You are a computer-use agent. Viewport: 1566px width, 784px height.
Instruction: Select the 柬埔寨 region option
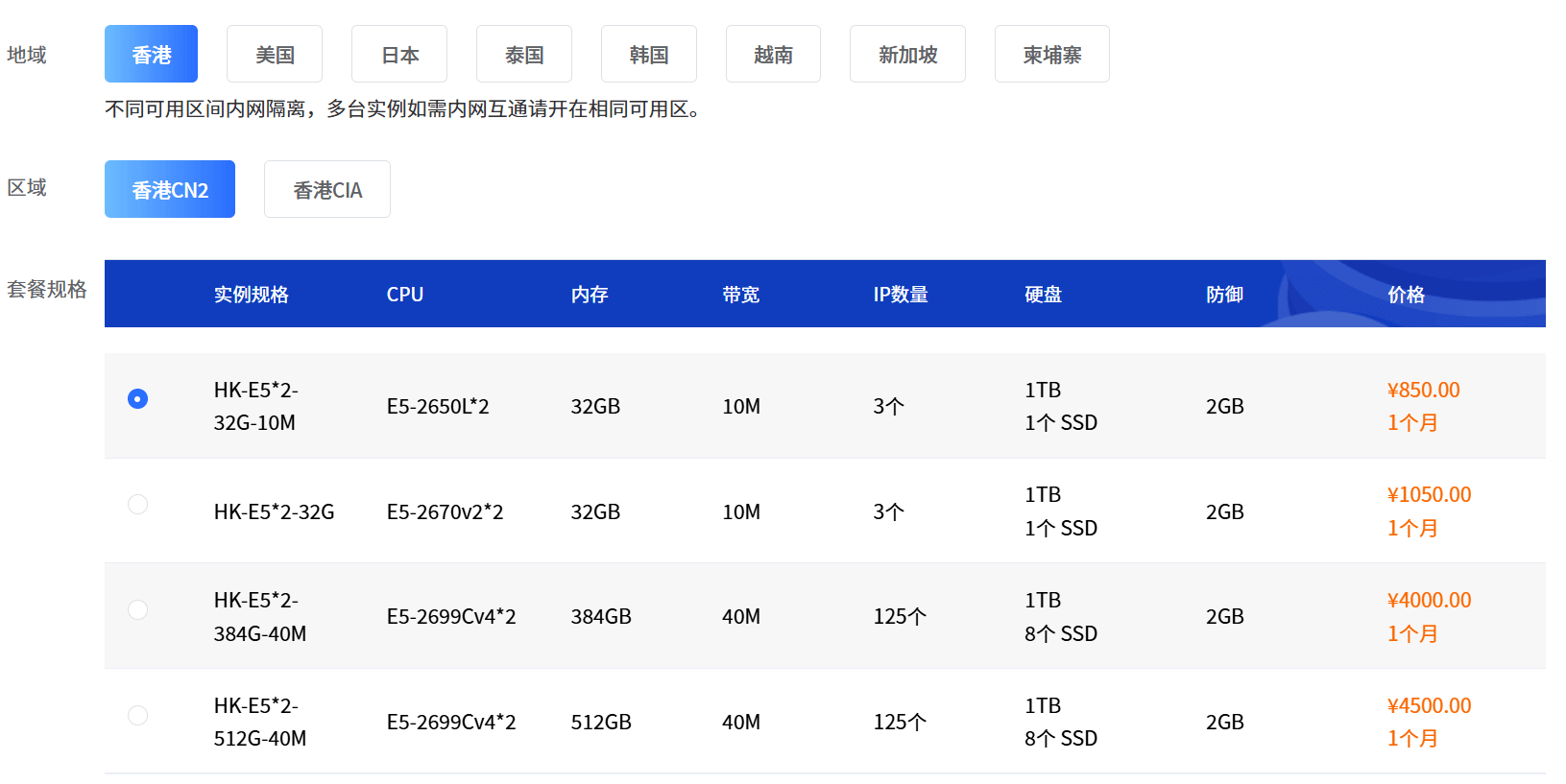pos(1051,55)
